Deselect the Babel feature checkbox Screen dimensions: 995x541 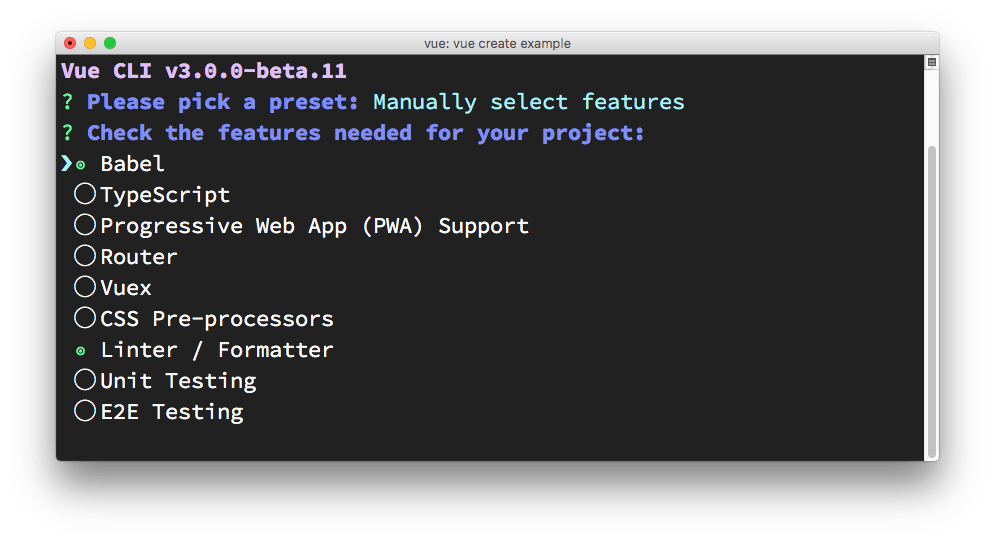click(82, 165)
